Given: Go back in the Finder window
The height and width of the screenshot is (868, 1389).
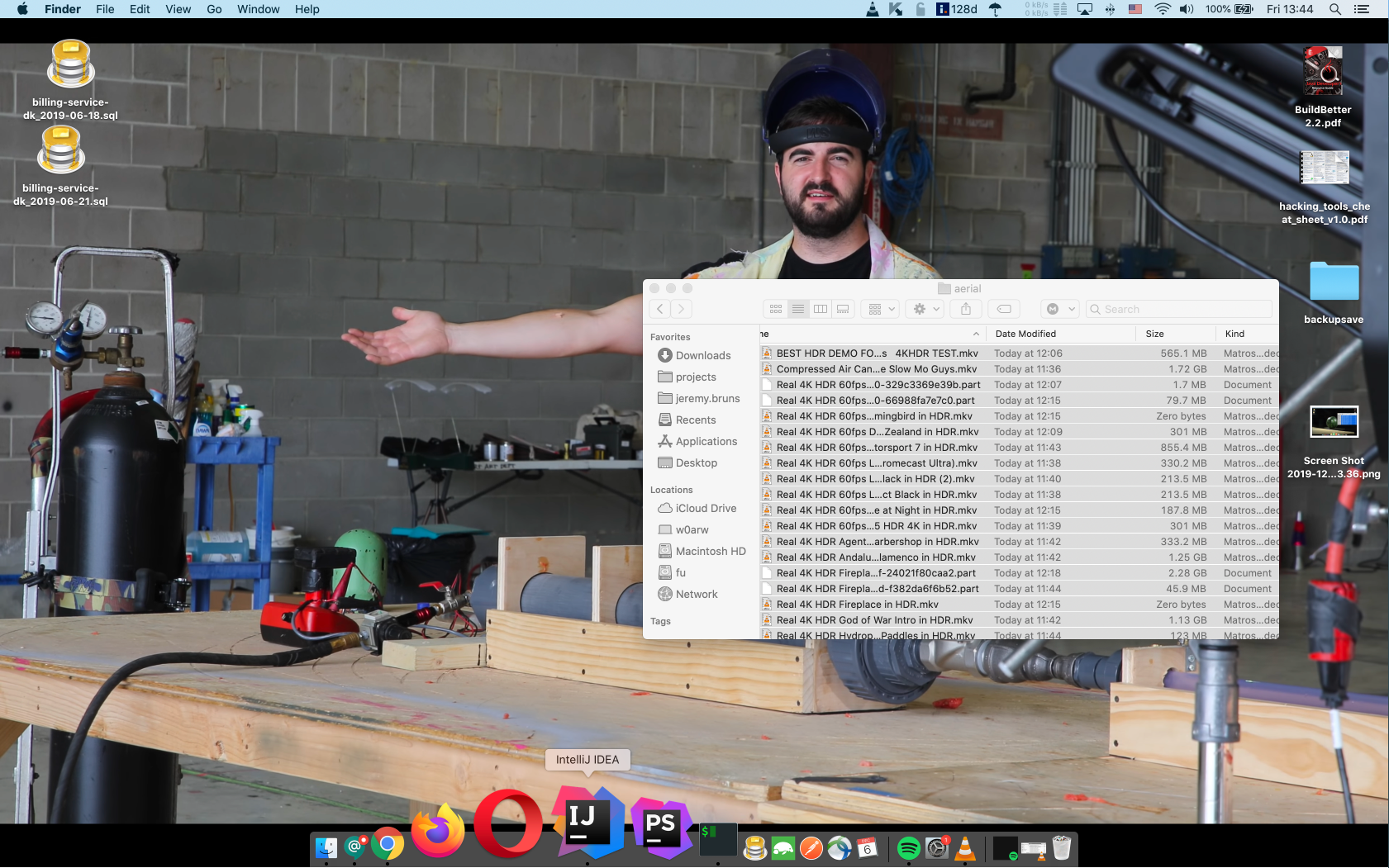Looking at the screenshot, I should click(660, 309).
